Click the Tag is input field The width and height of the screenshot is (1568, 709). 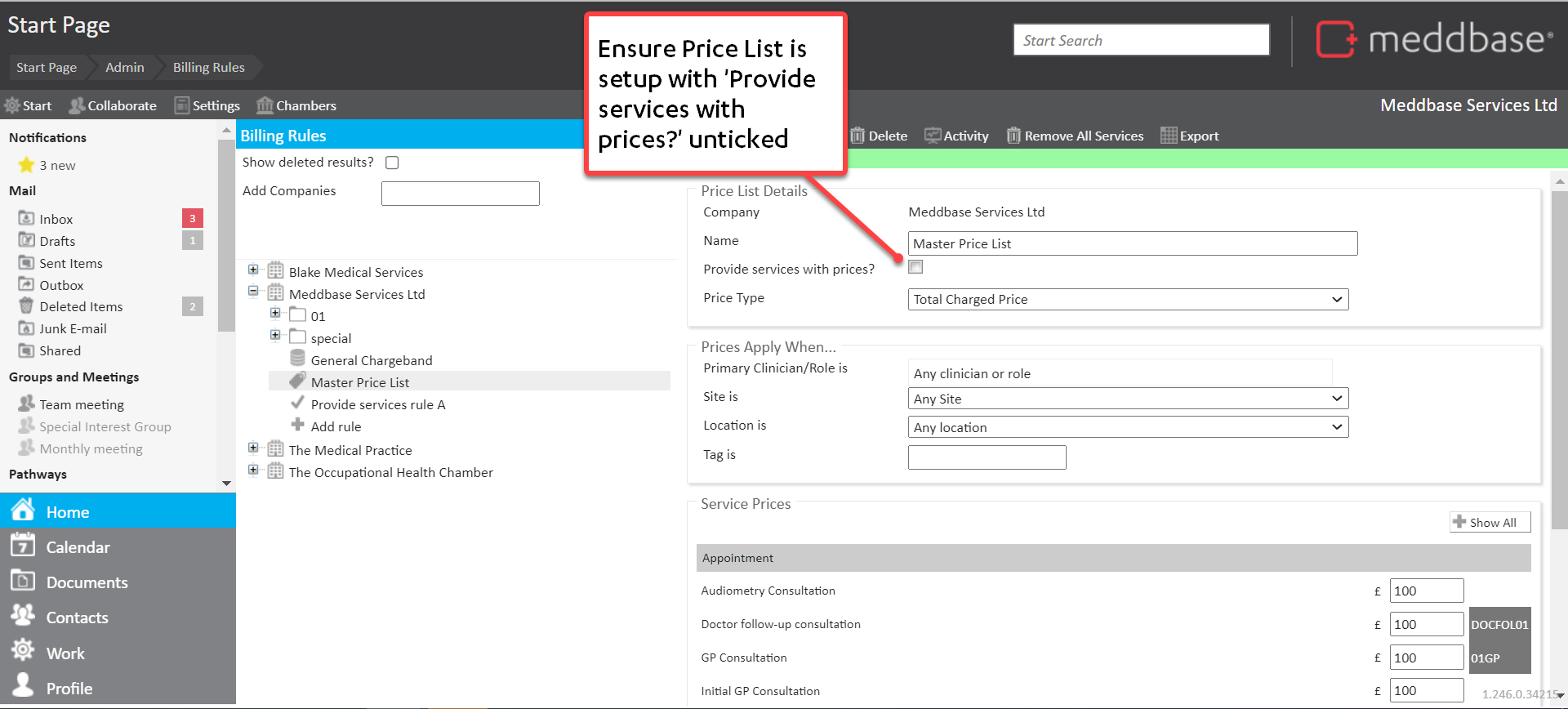987,457
